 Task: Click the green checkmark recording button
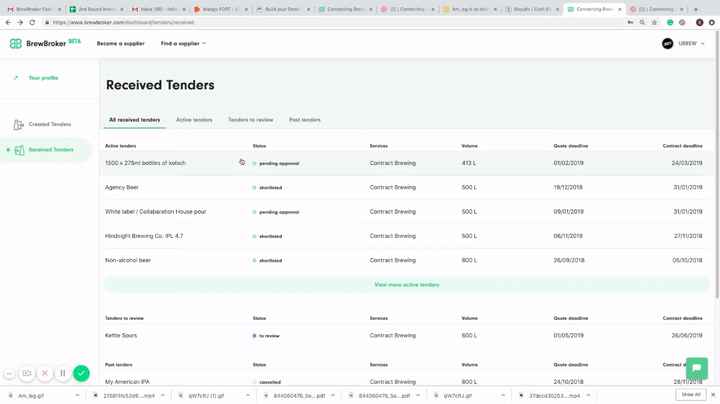point(81,373)
